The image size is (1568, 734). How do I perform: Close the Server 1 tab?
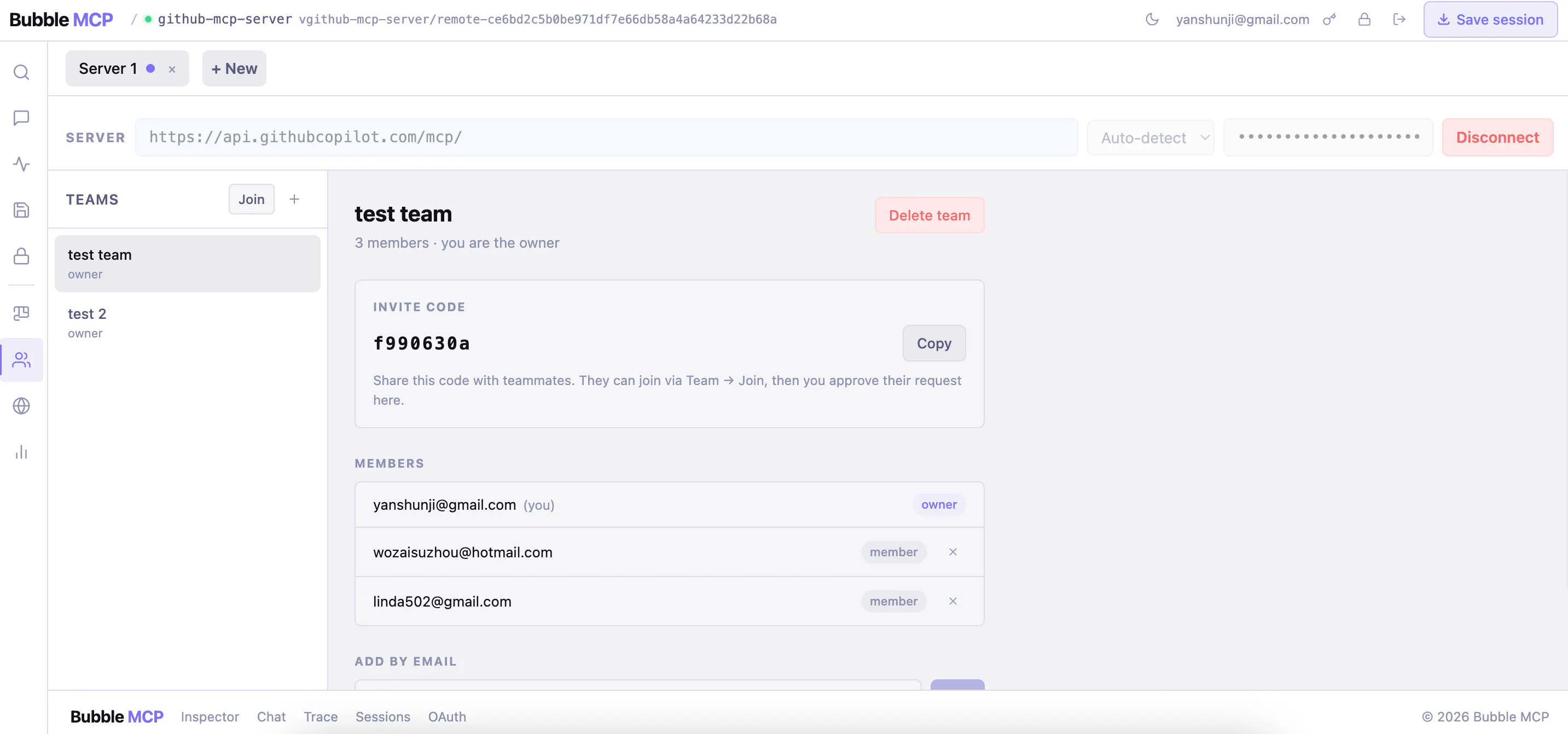172,69
